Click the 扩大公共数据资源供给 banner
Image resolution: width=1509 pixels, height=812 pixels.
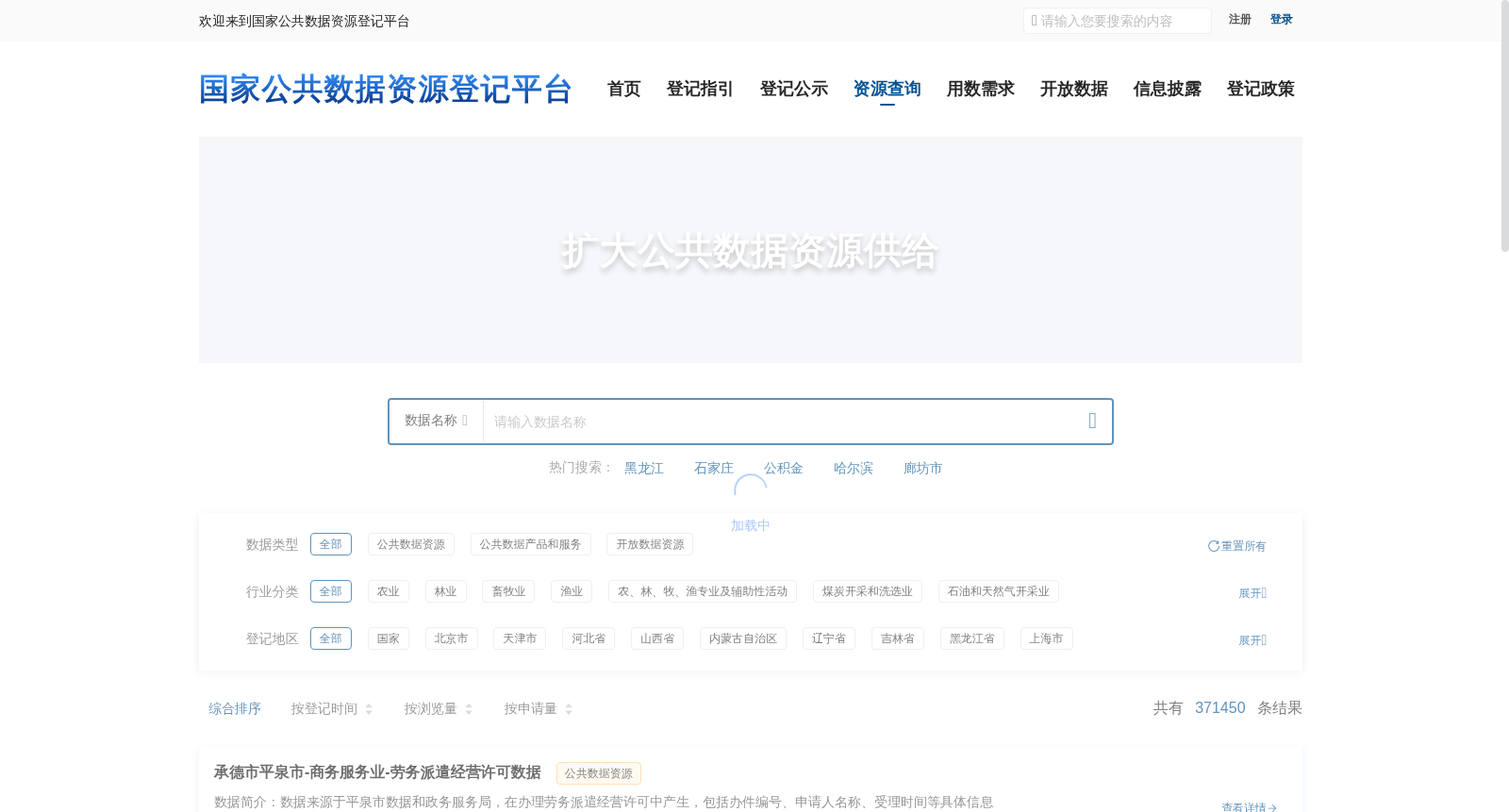coord(751,250)
